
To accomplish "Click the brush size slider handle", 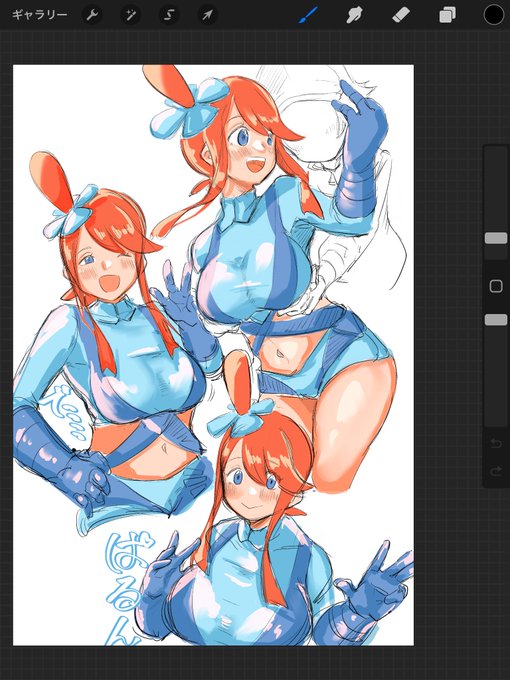I will 496,238.
